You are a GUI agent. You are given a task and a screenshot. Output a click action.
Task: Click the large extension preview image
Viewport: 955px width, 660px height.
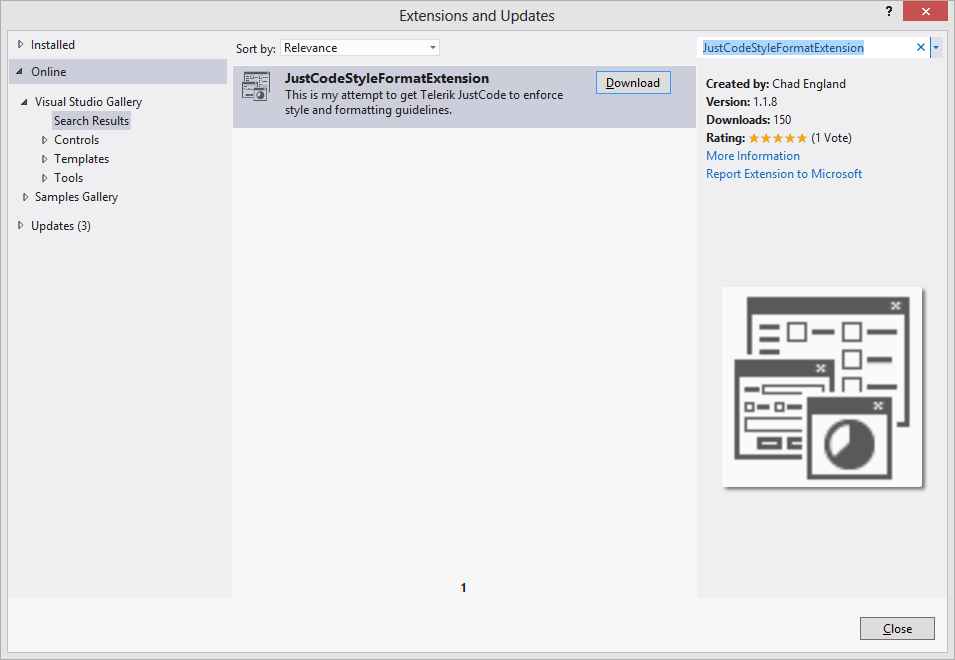[822, 387]
